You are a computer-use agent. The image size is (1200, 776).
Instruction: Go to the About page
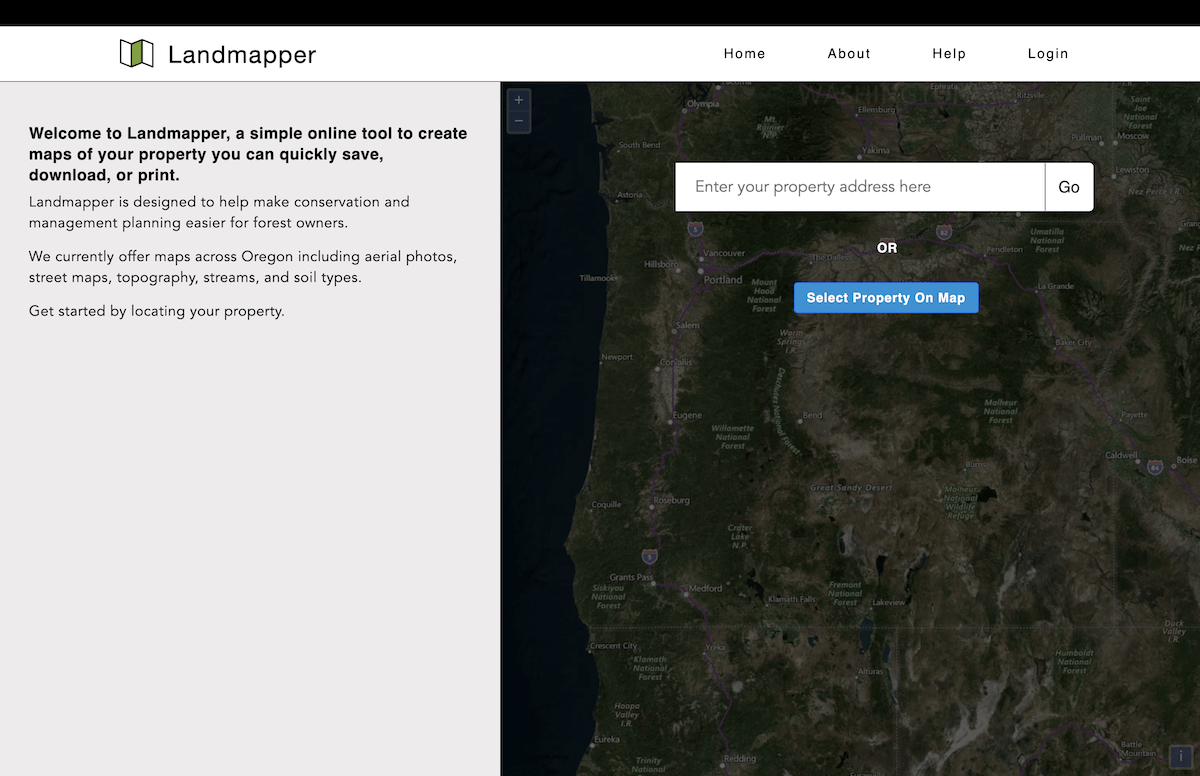(849, 54)
